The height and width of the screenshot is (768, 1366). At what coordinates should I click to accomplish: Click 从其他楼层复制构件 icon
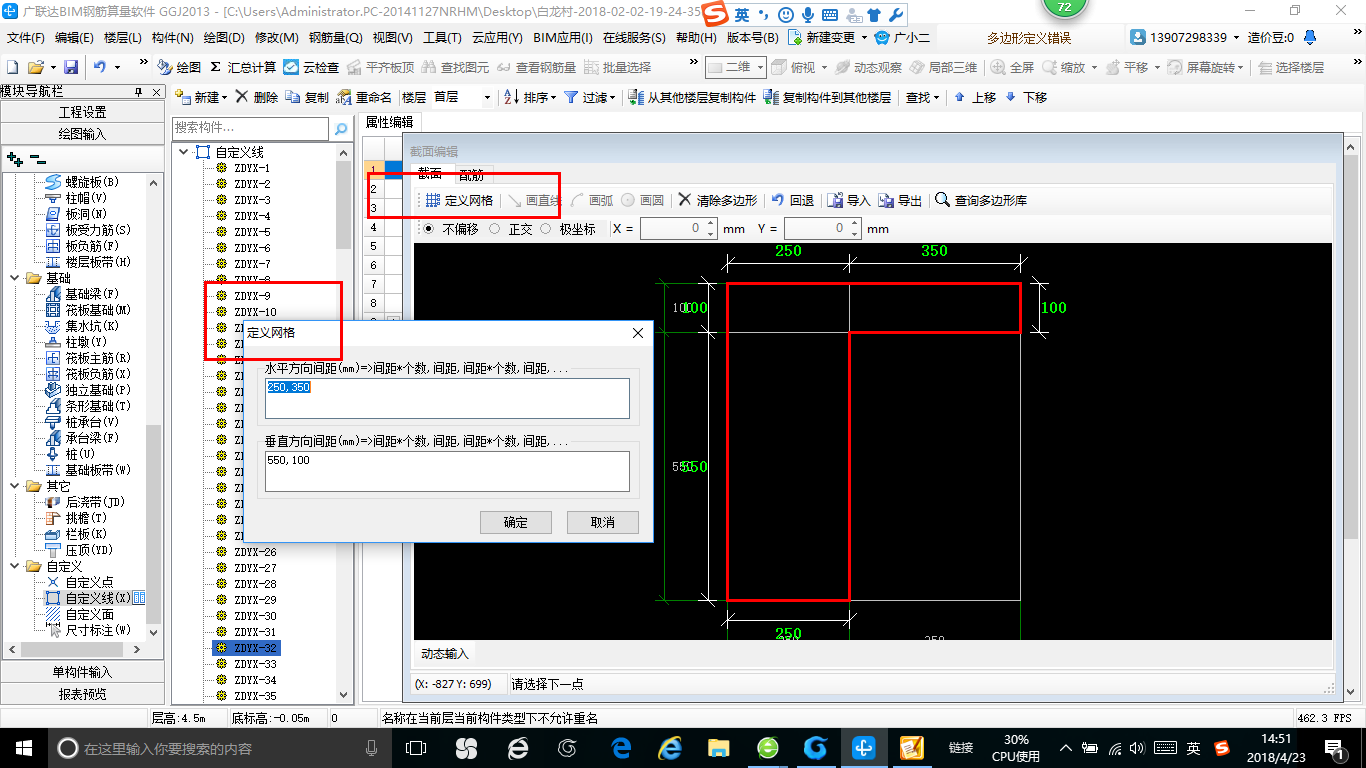pos(636,97)
